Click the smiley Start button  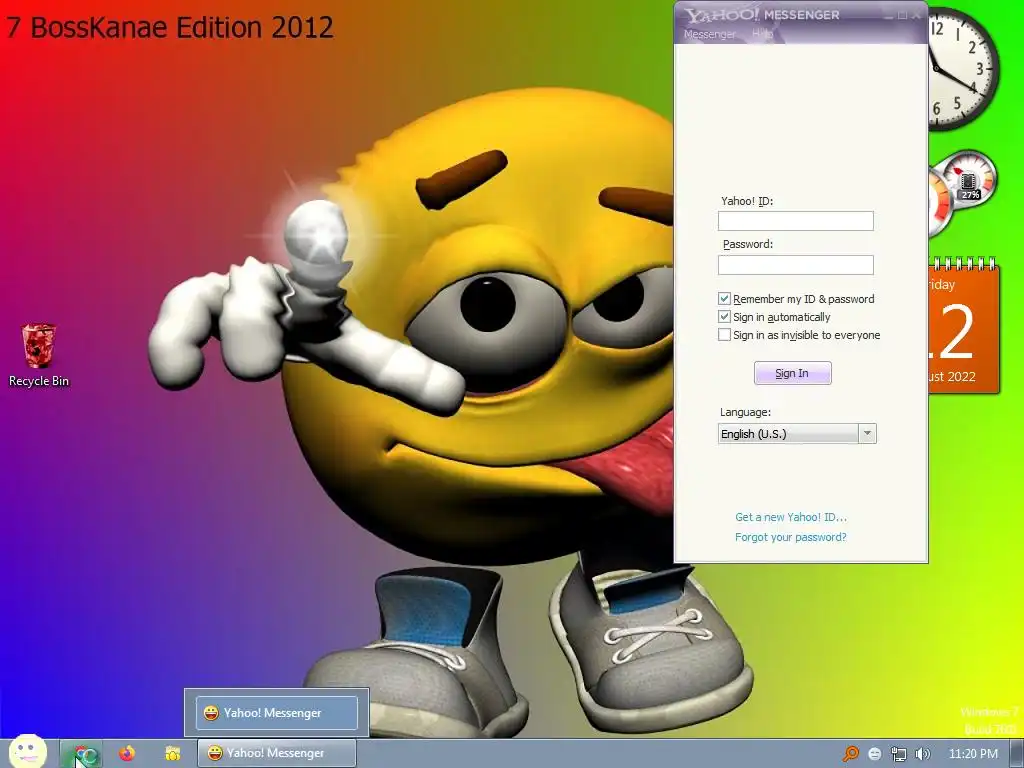[x=28, y=752]
